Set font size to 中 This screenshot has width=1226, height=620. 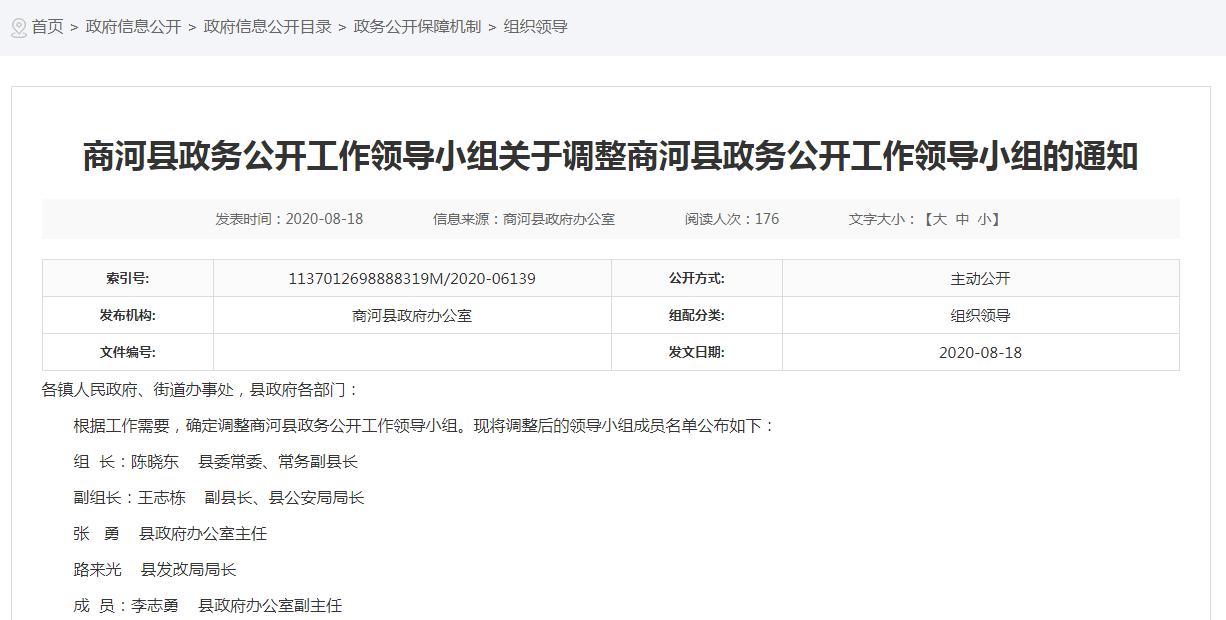pyautogui.click(x=962, y=219)
